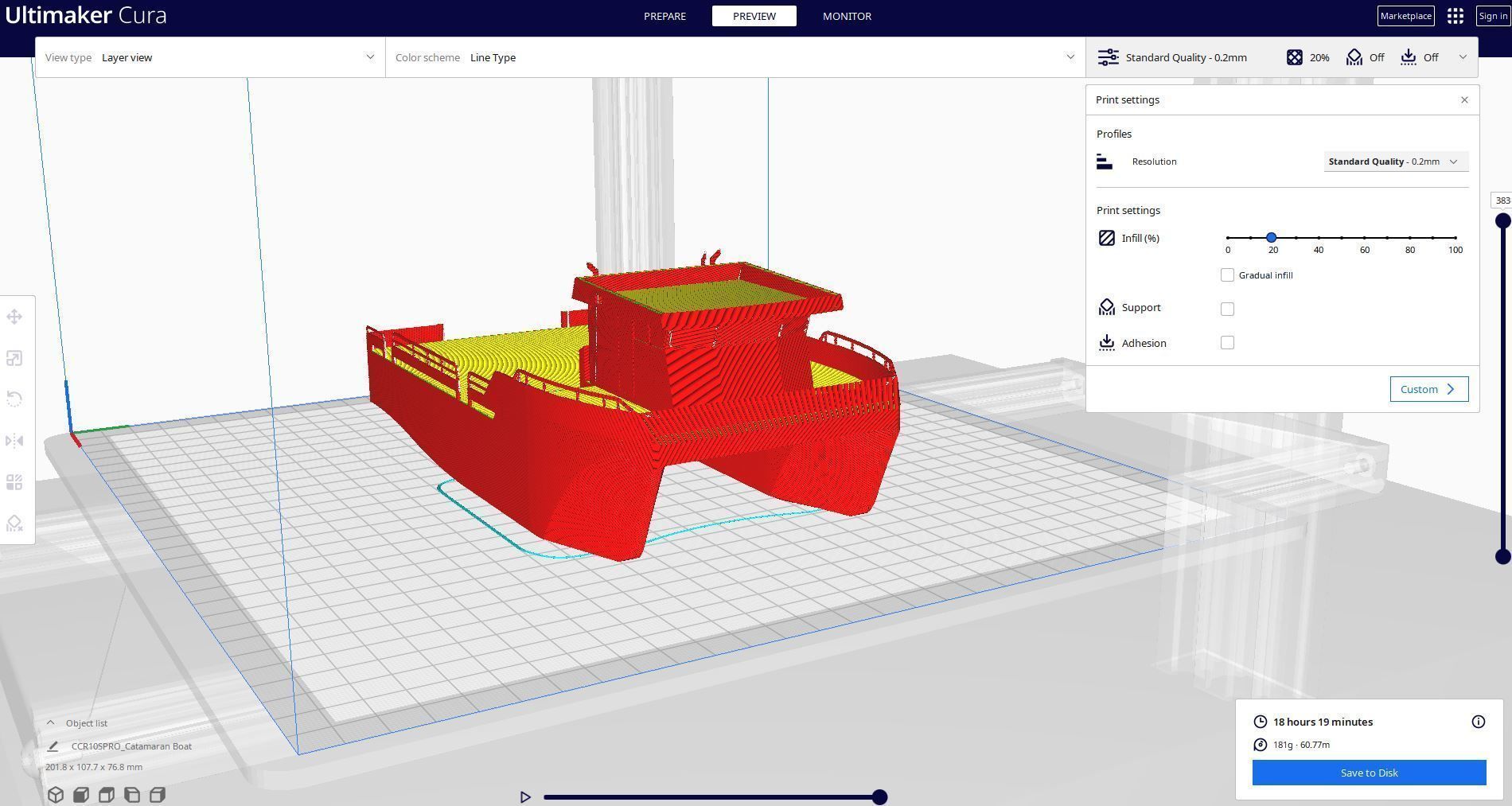Click the Save to Disk button
This screenshot has width=1512, height=806.
pos(1369,773)
